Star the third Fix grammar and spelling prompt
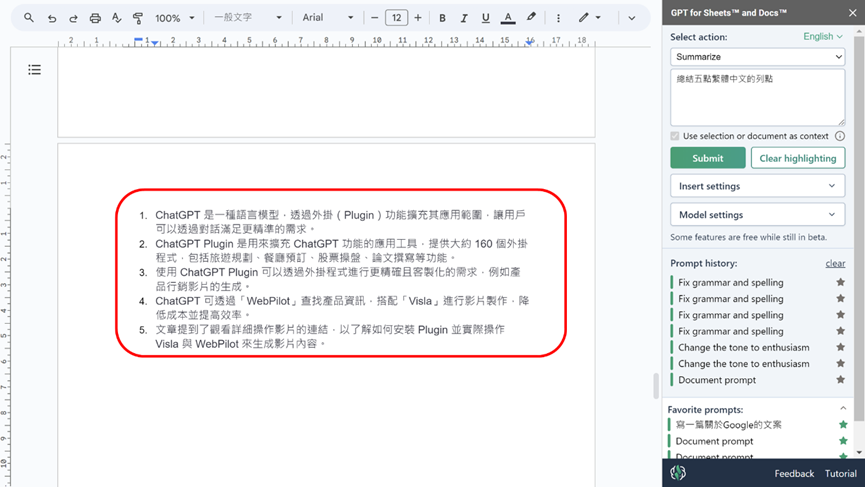The image size is (865, 487). pos(840,315)
